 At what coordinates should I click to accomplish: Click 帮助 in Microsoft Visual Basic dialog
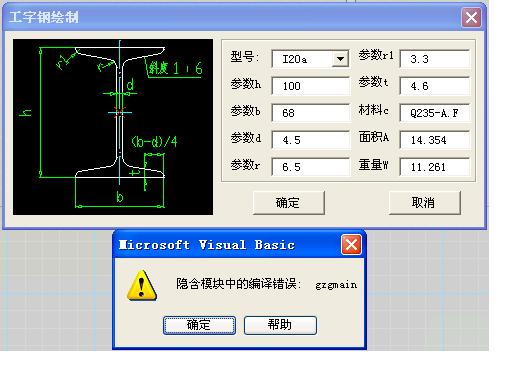tap(280, 325)
